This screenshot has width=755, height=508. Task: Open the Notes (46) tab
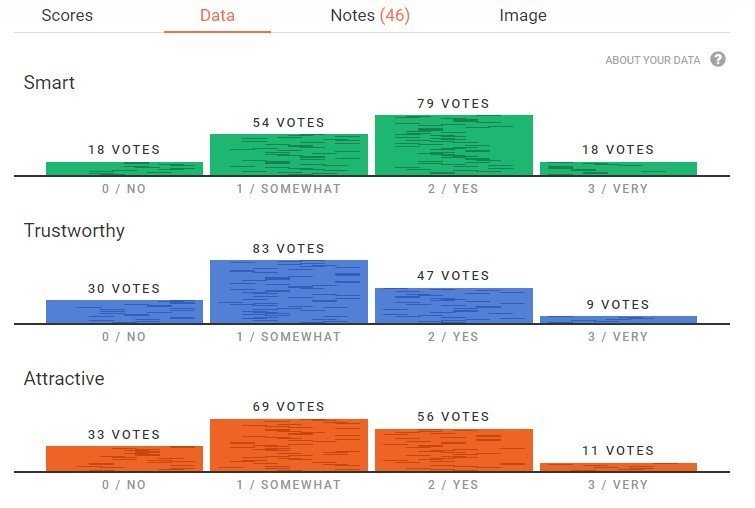[370, 16]
